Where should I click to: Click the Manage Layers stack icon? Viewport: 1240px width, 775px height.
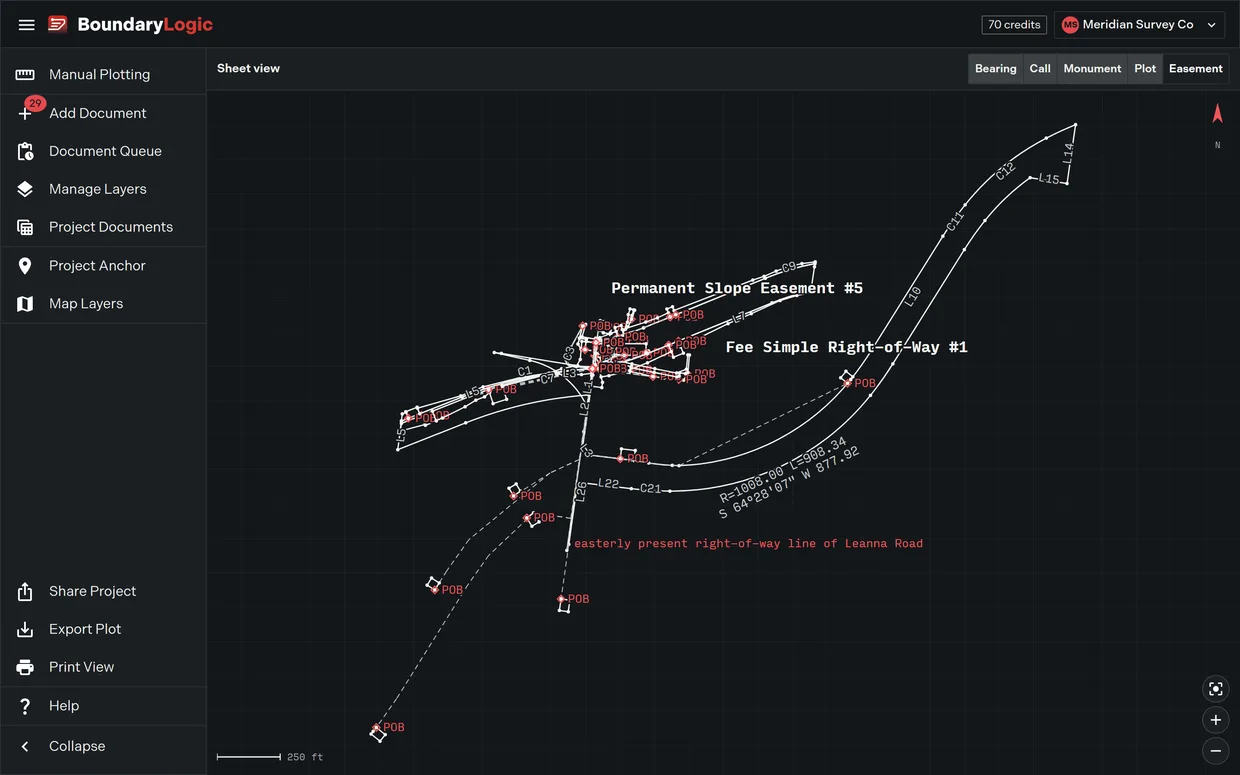(25, 189)
